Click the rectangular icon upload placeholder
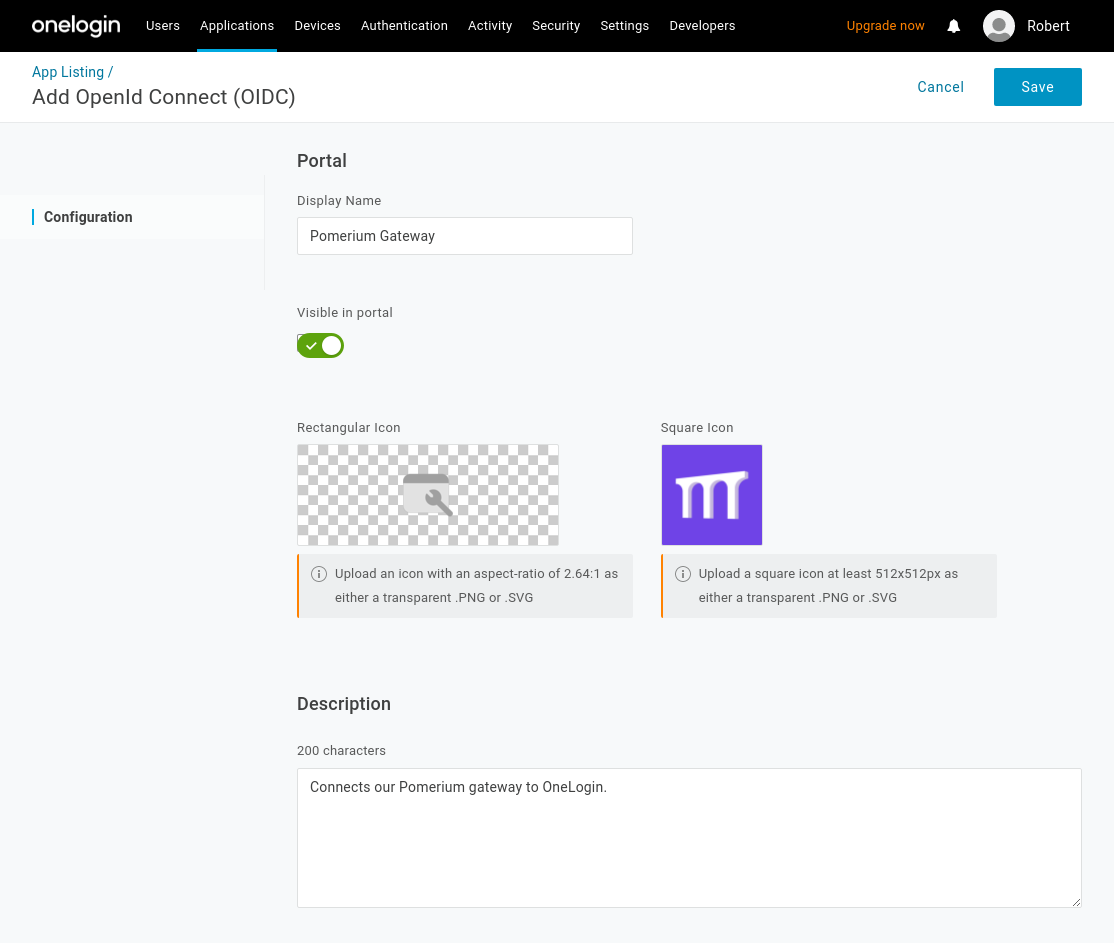This screenshot has width=1114, height=943. [428, 495]
